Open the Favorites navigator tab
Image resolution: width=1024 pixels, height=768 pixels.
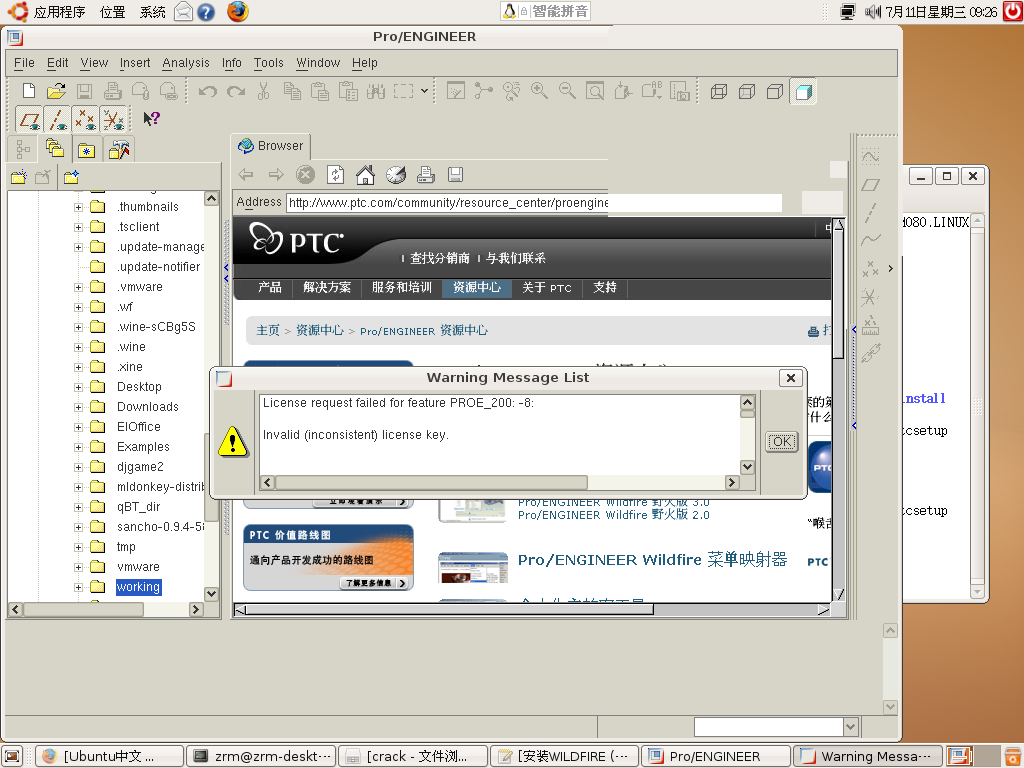click(86, 150)
